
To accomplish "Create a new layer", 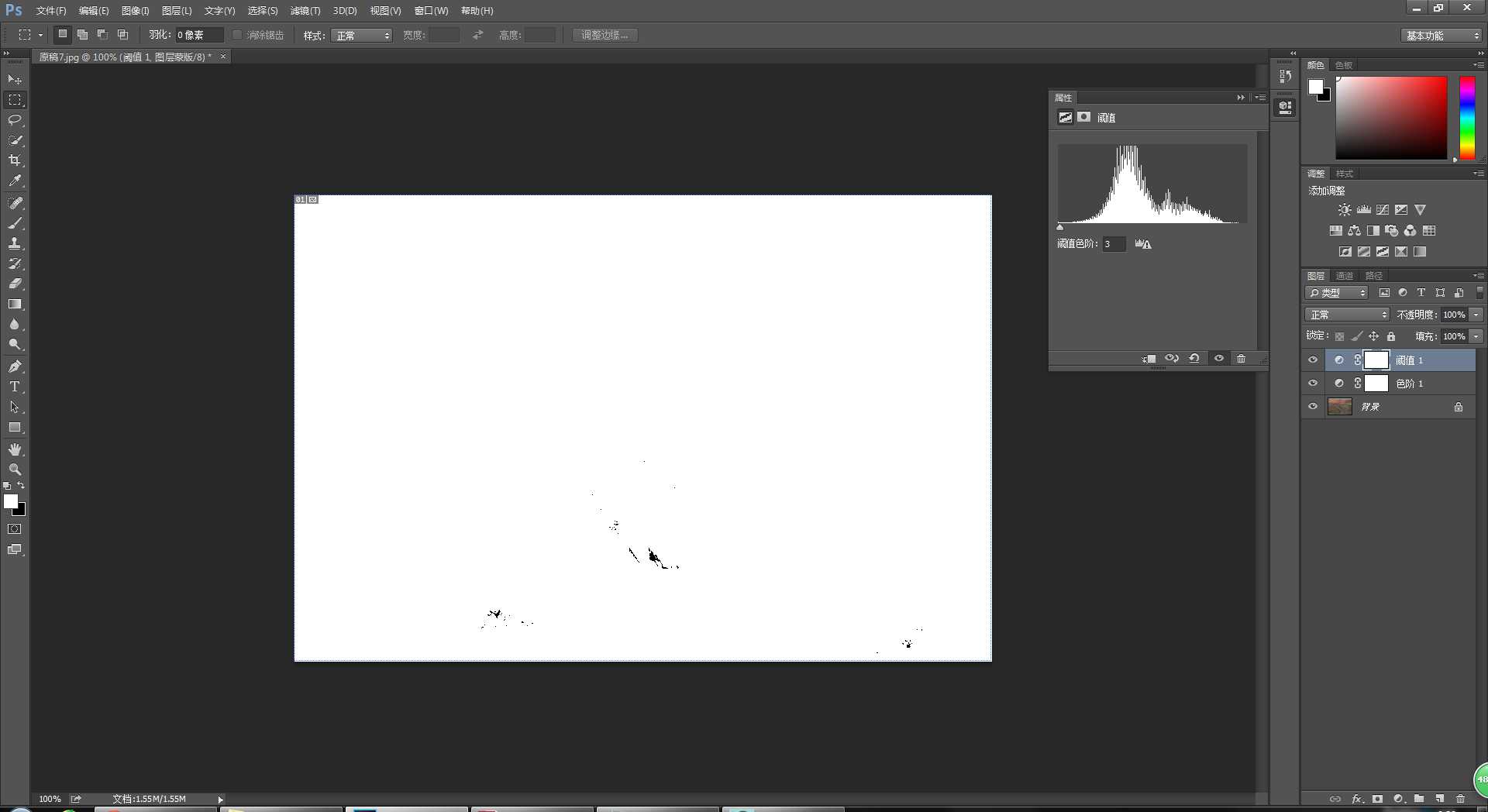I will coord(1439,799).
